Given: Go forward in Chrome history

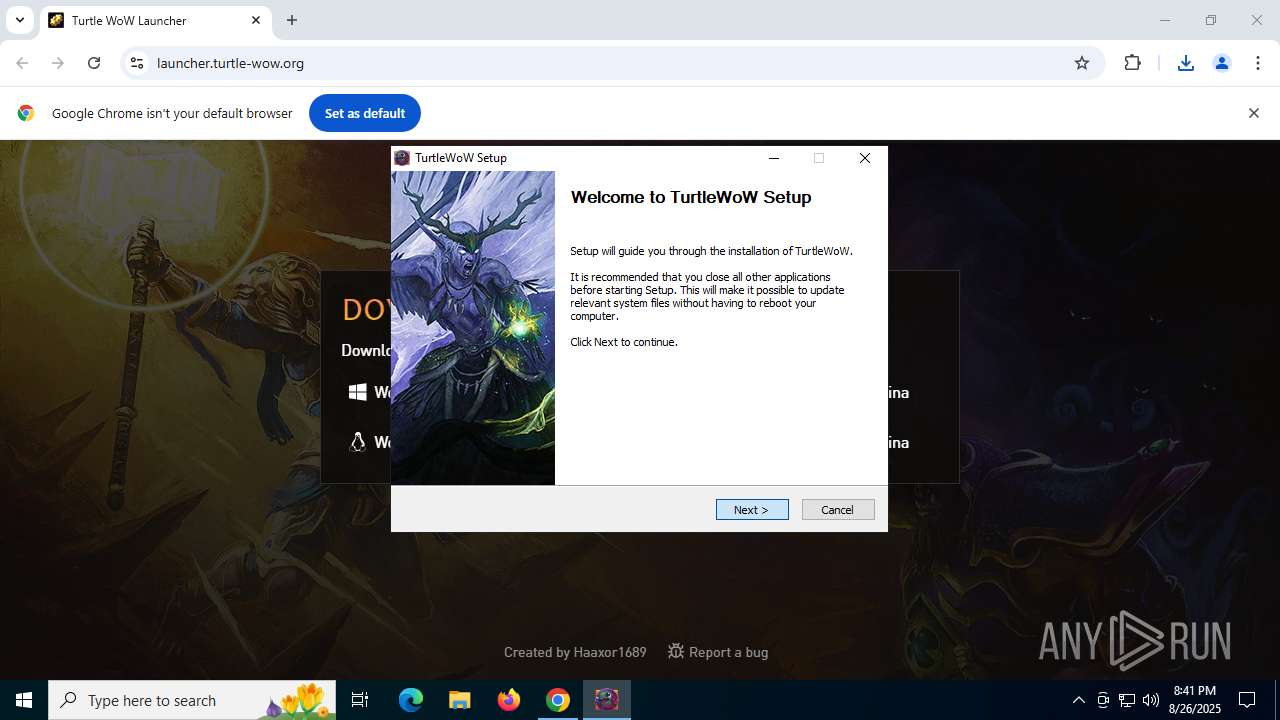Looking at the screenshot, I should [58, 63].
